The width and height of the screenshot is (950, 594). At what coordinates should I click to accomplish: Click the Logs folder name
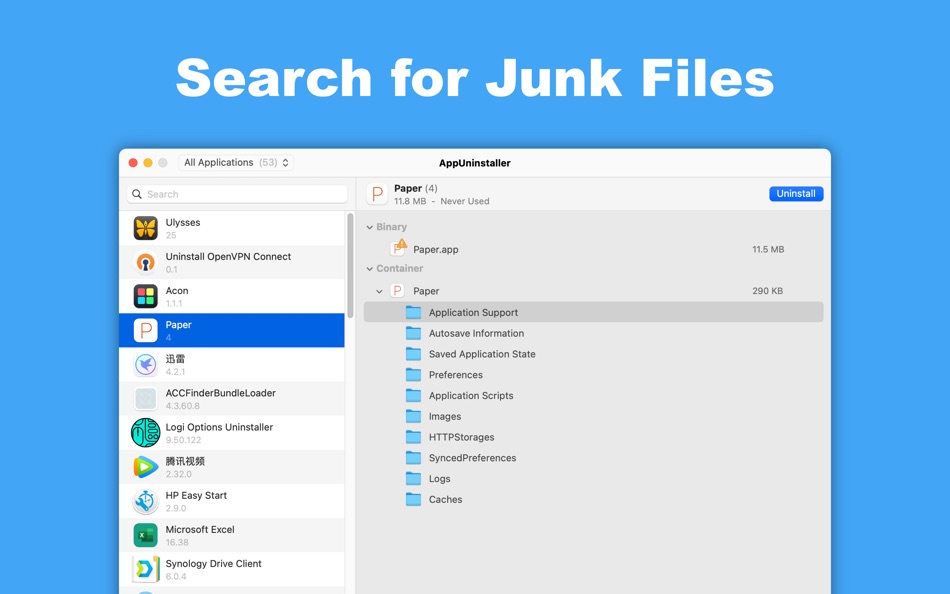(439, 479)
